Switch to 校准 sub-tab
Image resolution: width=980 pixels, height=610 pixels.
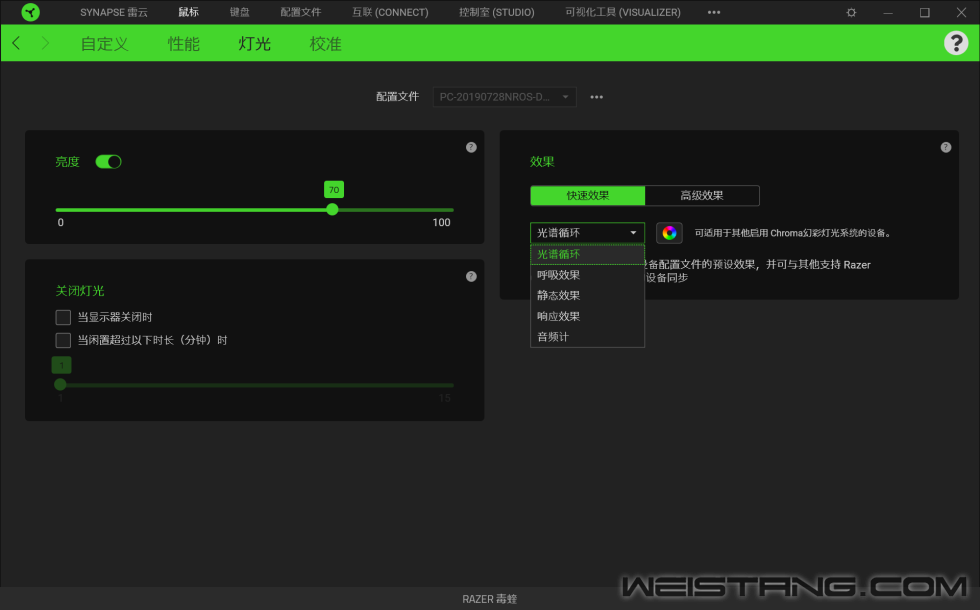pyautogui.click(x=326, y=44)
